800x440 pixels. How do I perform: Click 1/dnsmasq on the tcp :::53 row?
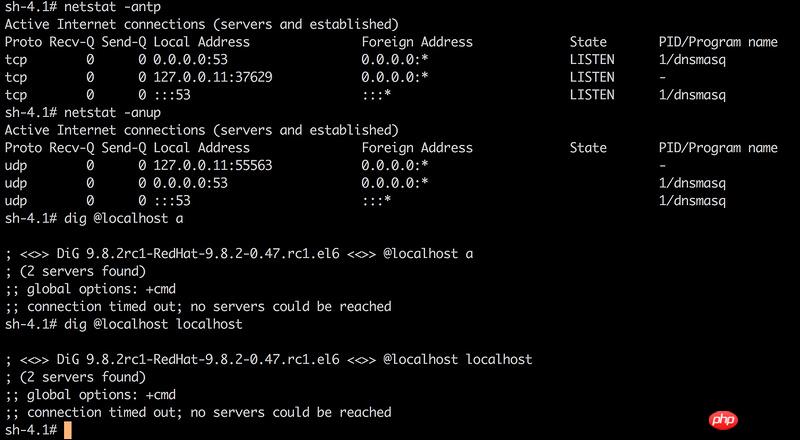coord(692,95)
